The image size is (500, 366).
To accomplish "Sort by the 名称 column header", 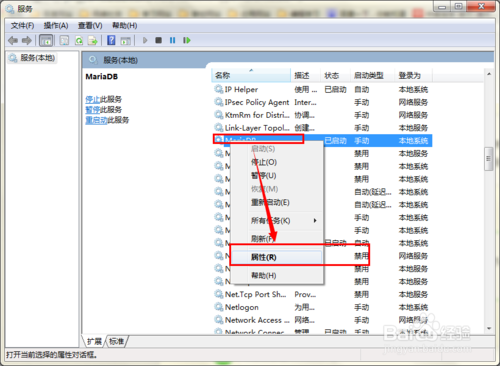I will [x=251, y=75].
